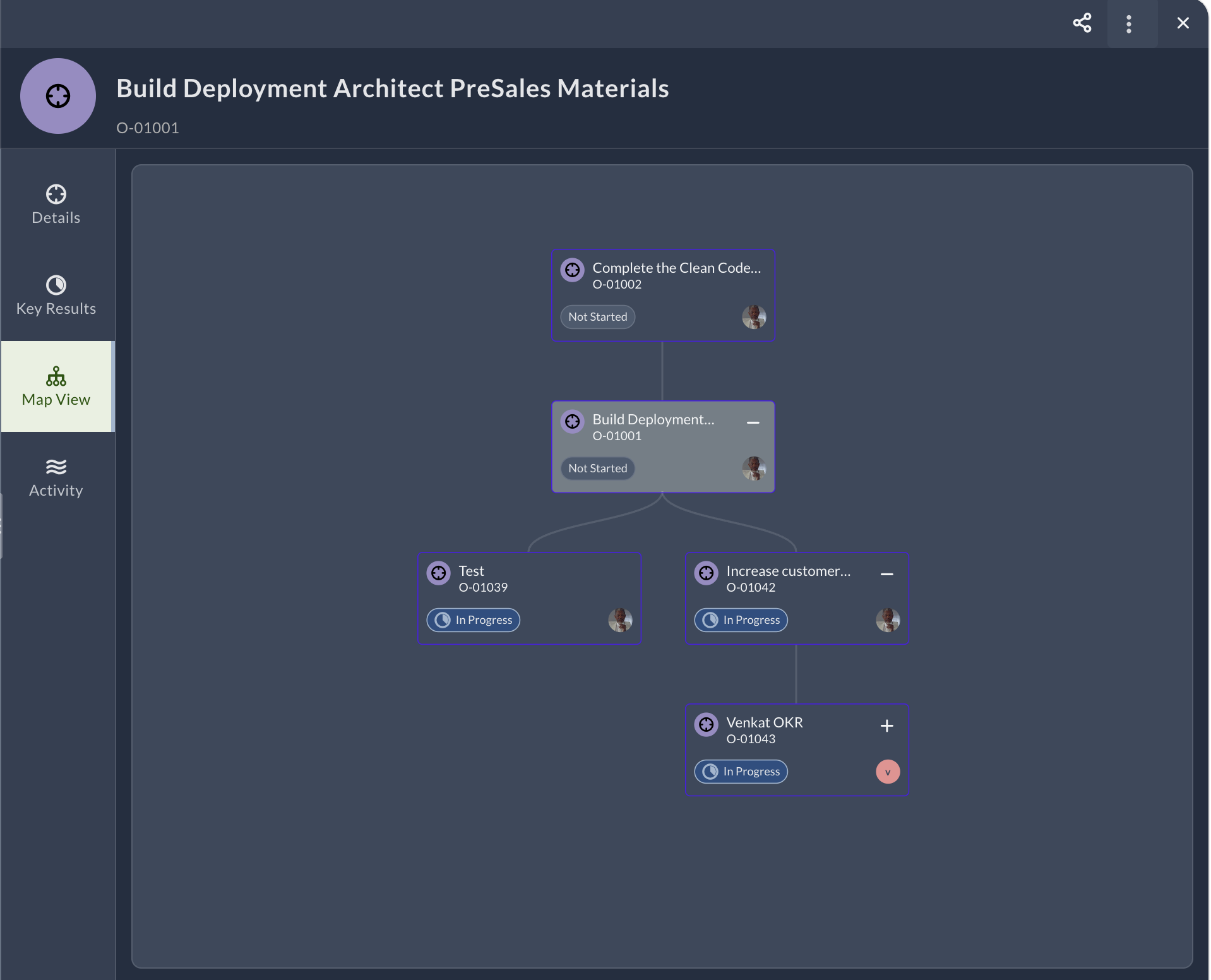Image resolution: width=1211 pixels, height=980 pixels.
Task: Click owner avatar on Build Deployment card
Action: coord(754,469)
